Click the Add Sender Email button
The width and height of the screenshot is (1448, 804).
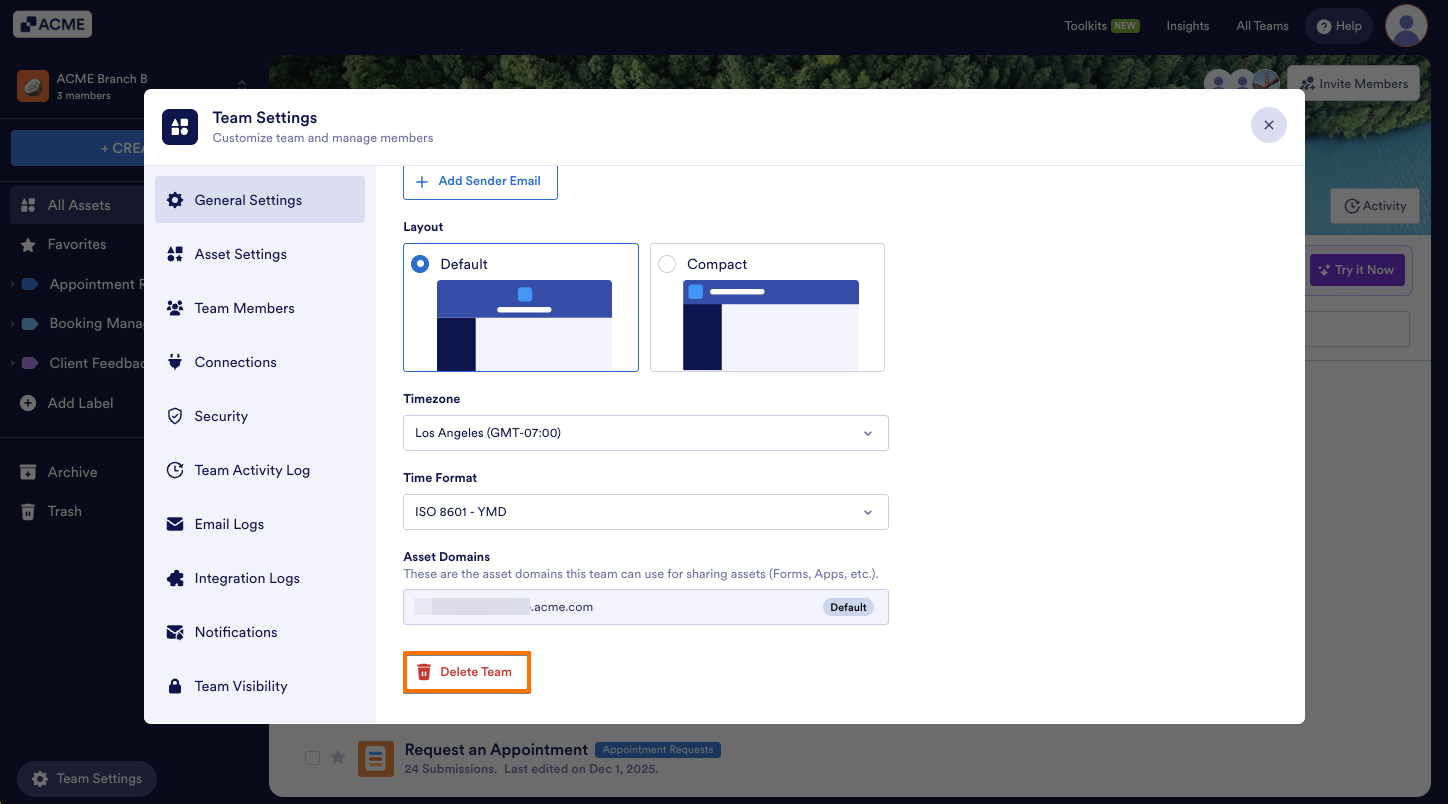[480, 181]
